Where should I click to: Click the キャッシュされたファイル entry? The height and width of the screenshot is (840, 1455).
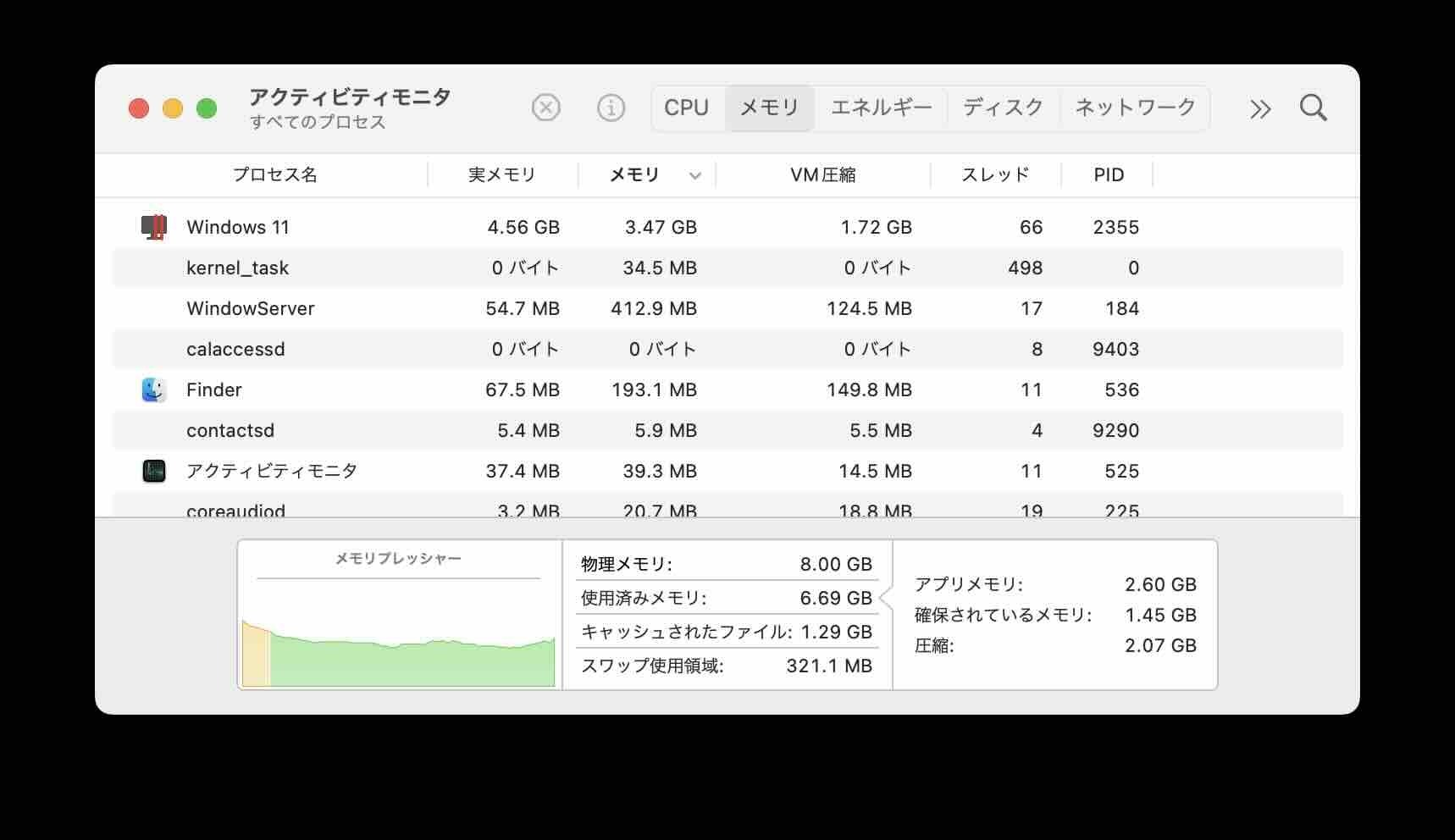click(x=727, y=632)
